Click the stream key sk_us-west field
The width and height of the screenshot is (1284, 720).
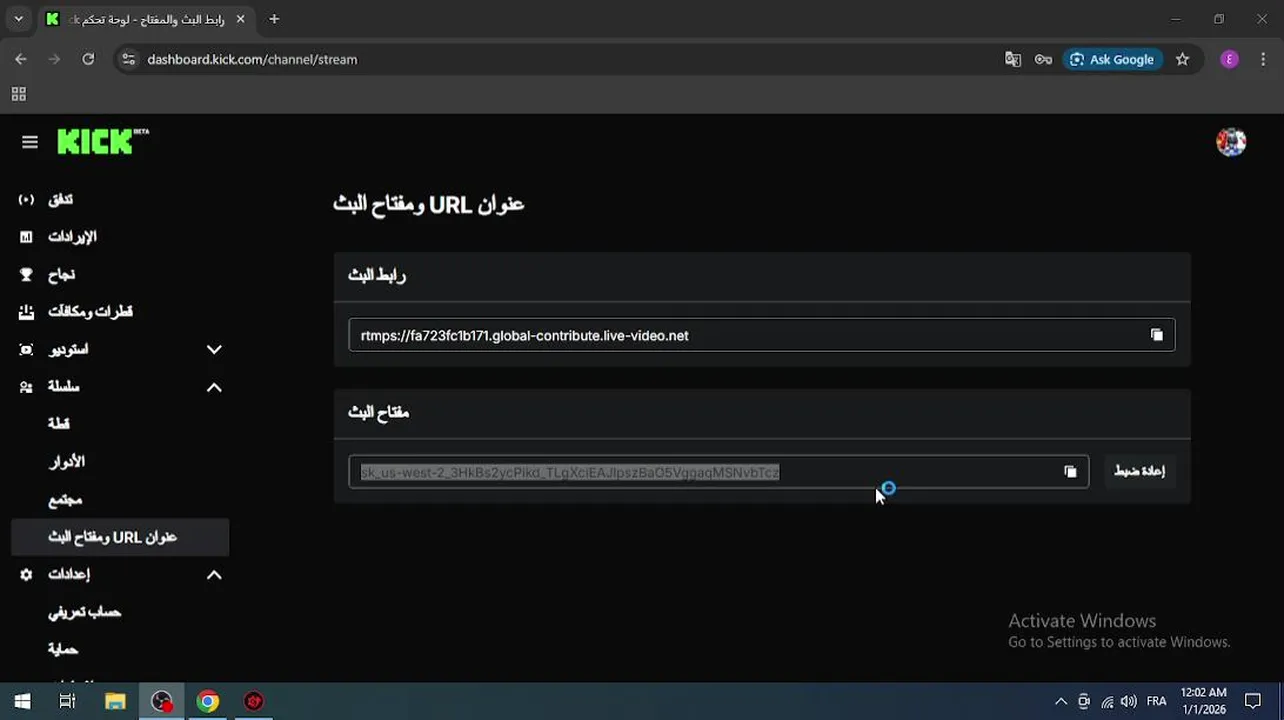click(x=718, y=472)
